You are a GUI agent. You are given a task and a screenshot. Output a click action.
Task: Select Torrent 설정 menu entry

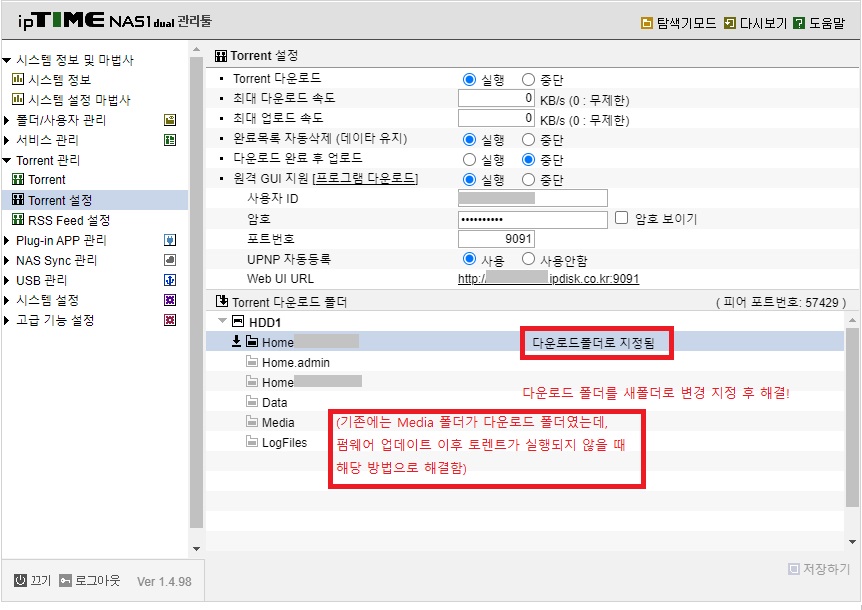click(60, 200)
